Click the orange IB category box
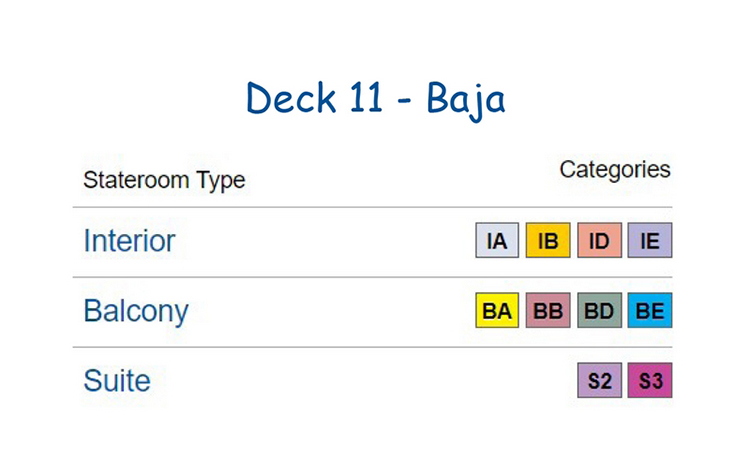This screenshot has width=750, height=460. click(548, 240)
